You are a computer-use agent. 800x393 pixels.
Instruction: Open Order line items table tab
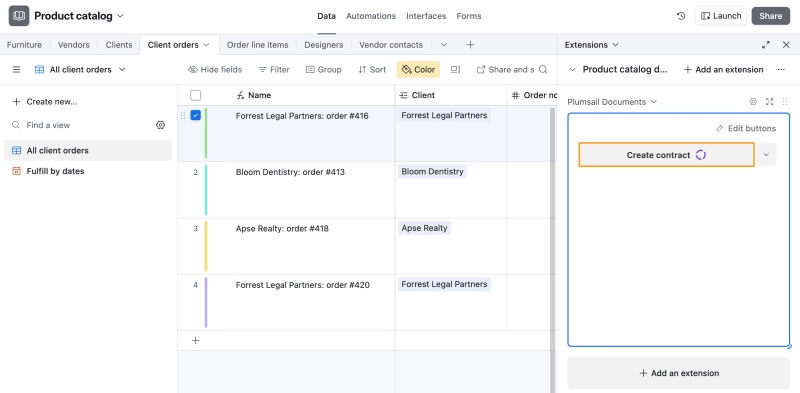[x=258, y=45]
